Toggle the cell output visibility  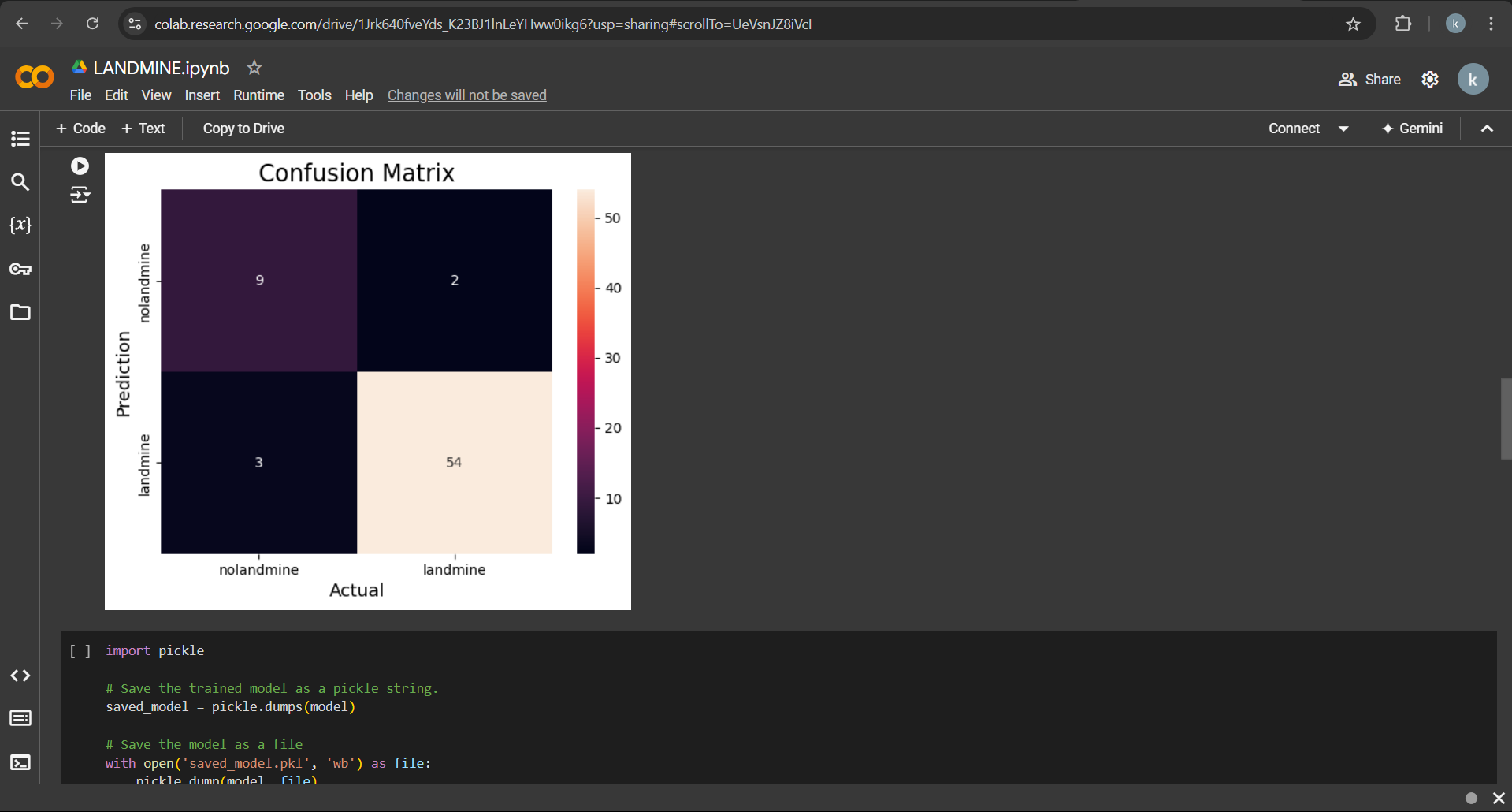[80, 195]
